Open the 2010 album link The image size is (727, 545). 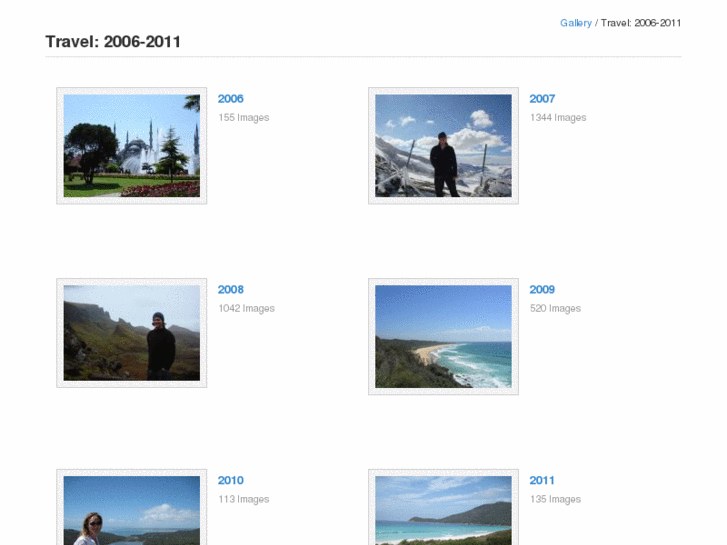(230, 481)
